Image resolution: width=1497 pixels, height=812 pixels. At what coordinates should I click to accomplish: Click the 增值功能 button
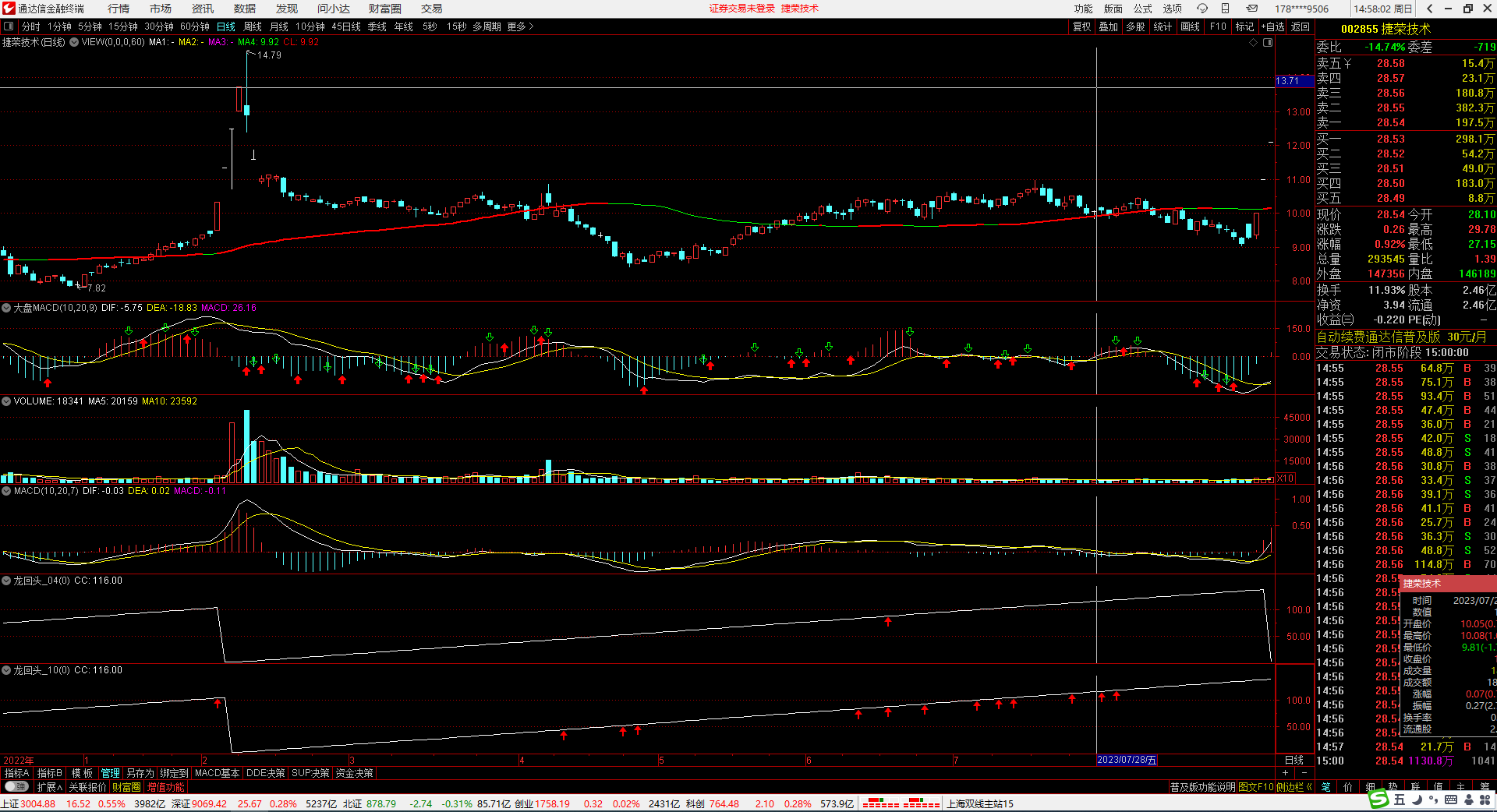166,787
